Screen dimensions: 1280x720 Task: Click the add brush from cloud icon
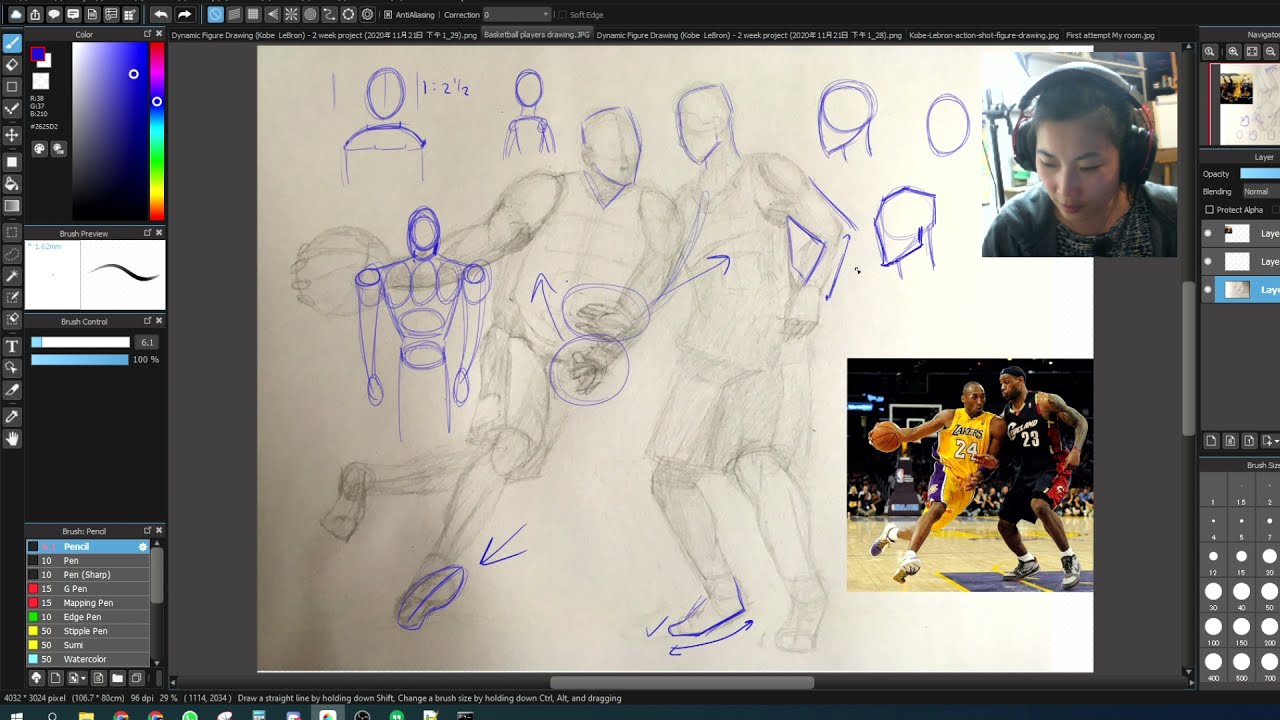(x=36, y=678)
